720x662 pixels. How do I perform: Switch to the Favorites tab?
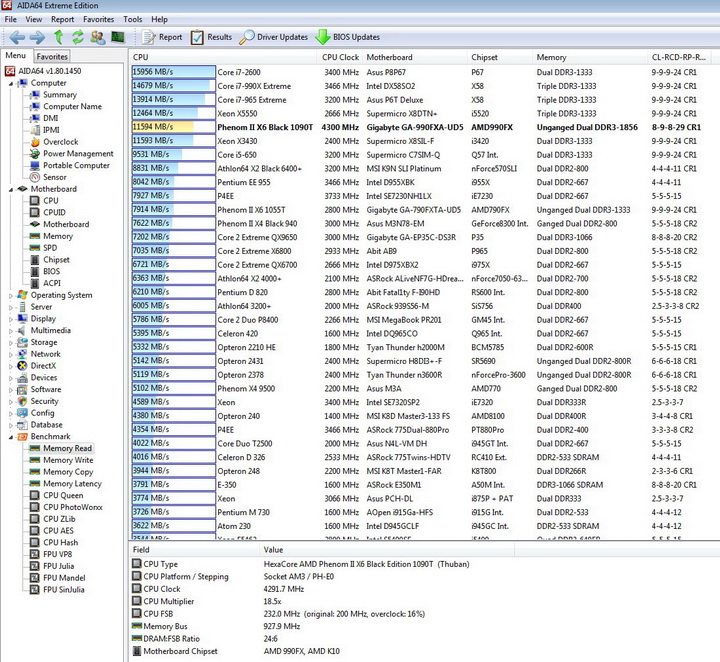coord(52,57)
